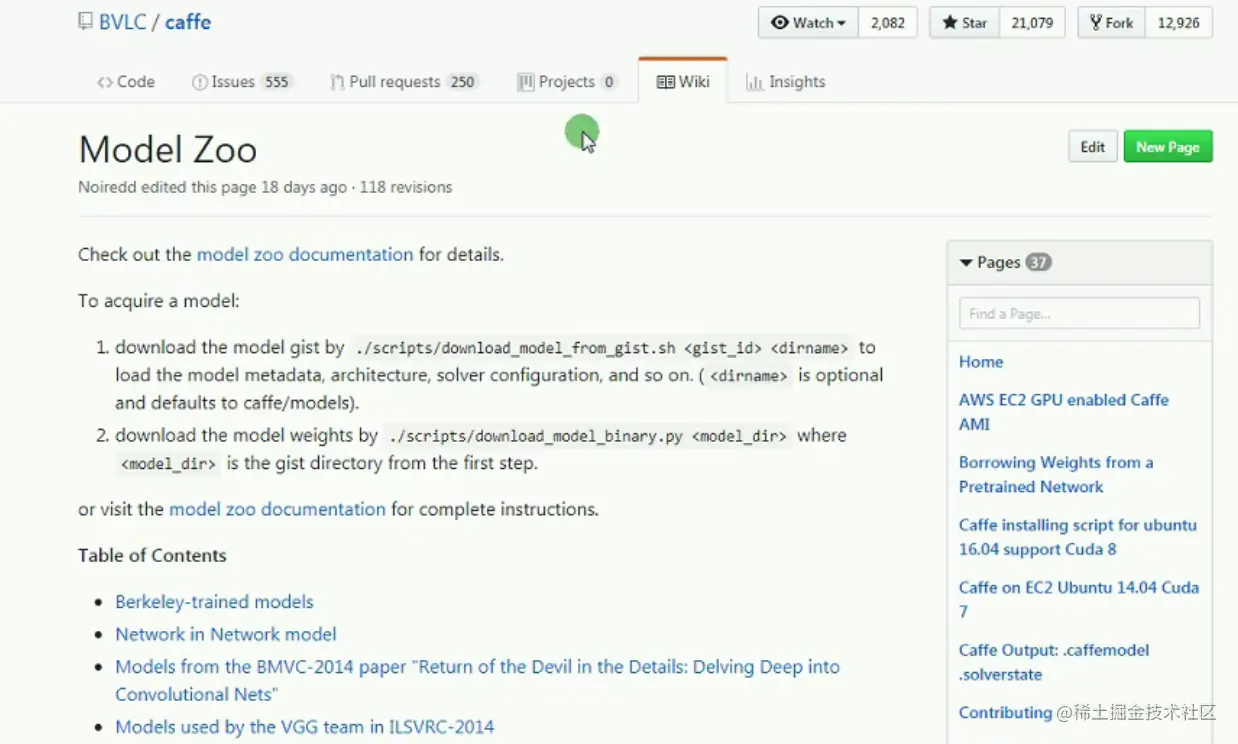Click the Wiki book icon
This screenshot has height=744, width=1238.
[x=665, y=82]
